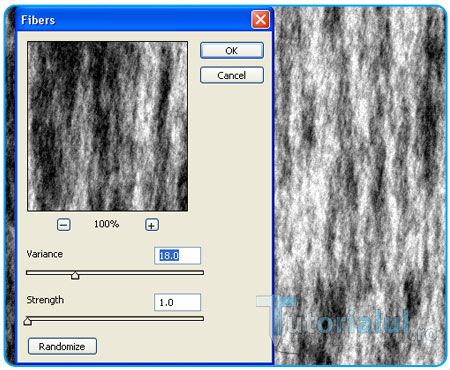
Task: Select the Strength value field showing 1.0
Action: point(177,302)
